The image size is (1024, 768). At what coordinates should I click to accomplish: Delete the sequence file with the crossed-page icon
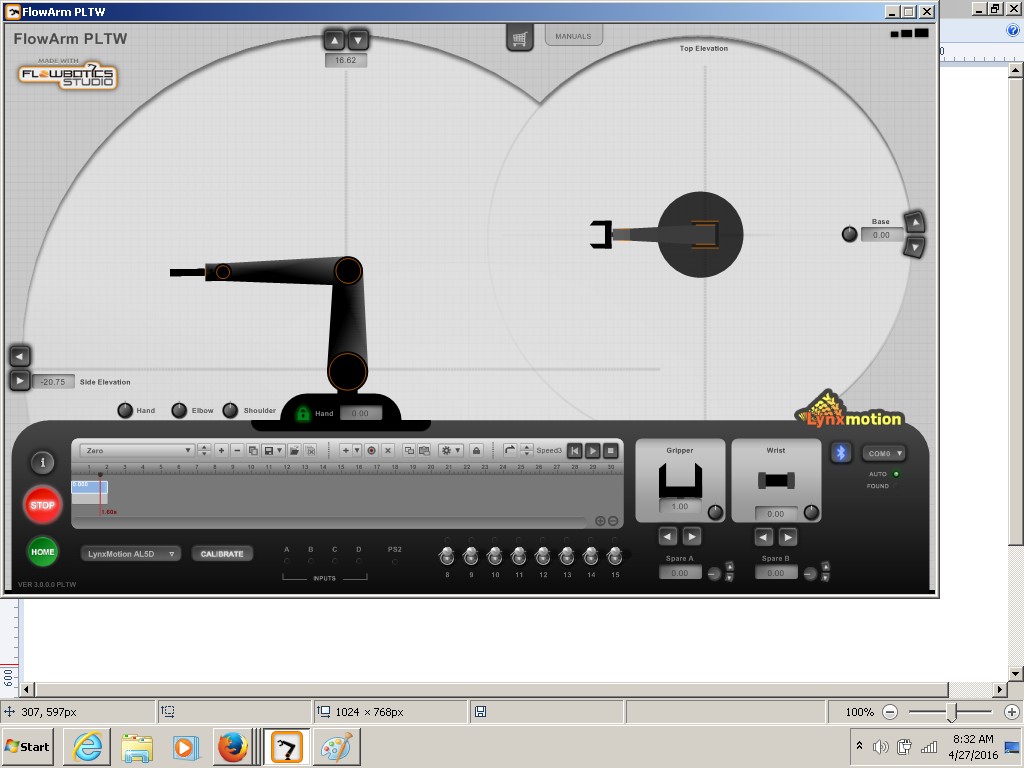[x=311, y=451]
